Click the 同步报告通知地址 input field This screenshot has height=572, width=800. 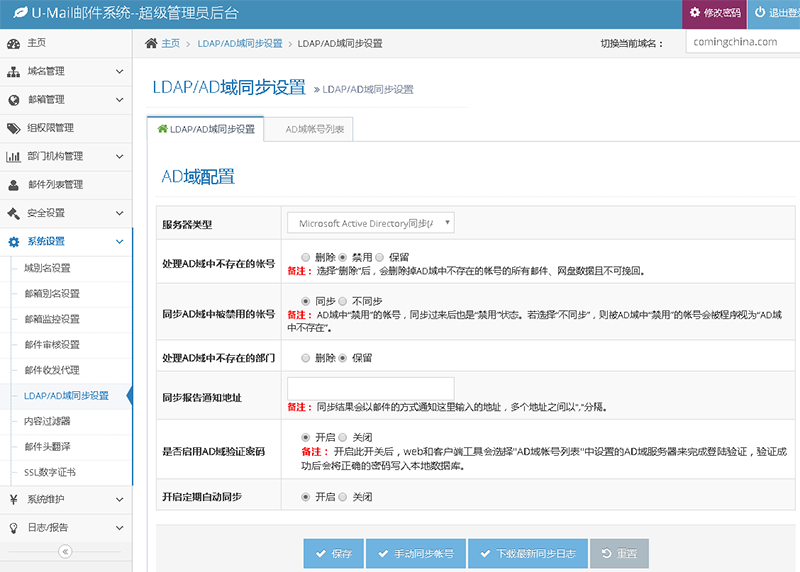pos(371,389)
